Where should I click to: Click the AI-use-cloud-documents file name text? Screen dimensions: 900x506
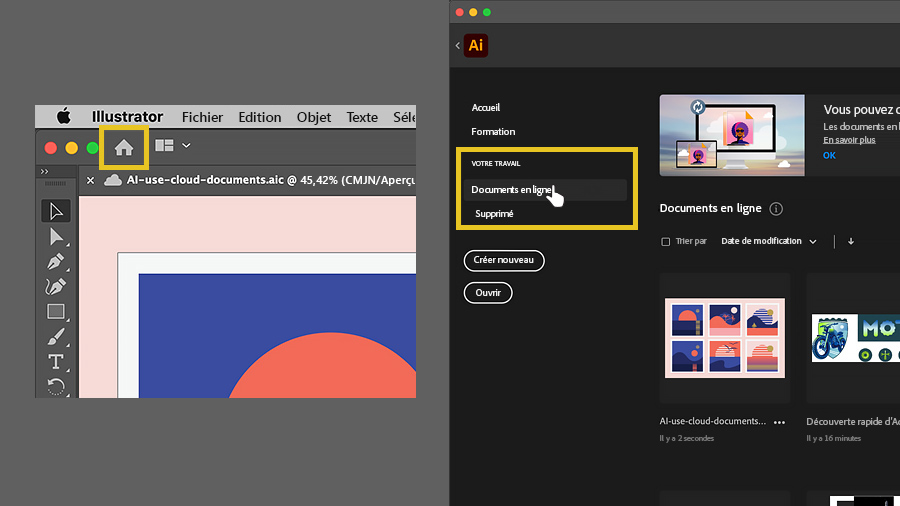pos(712,421)
